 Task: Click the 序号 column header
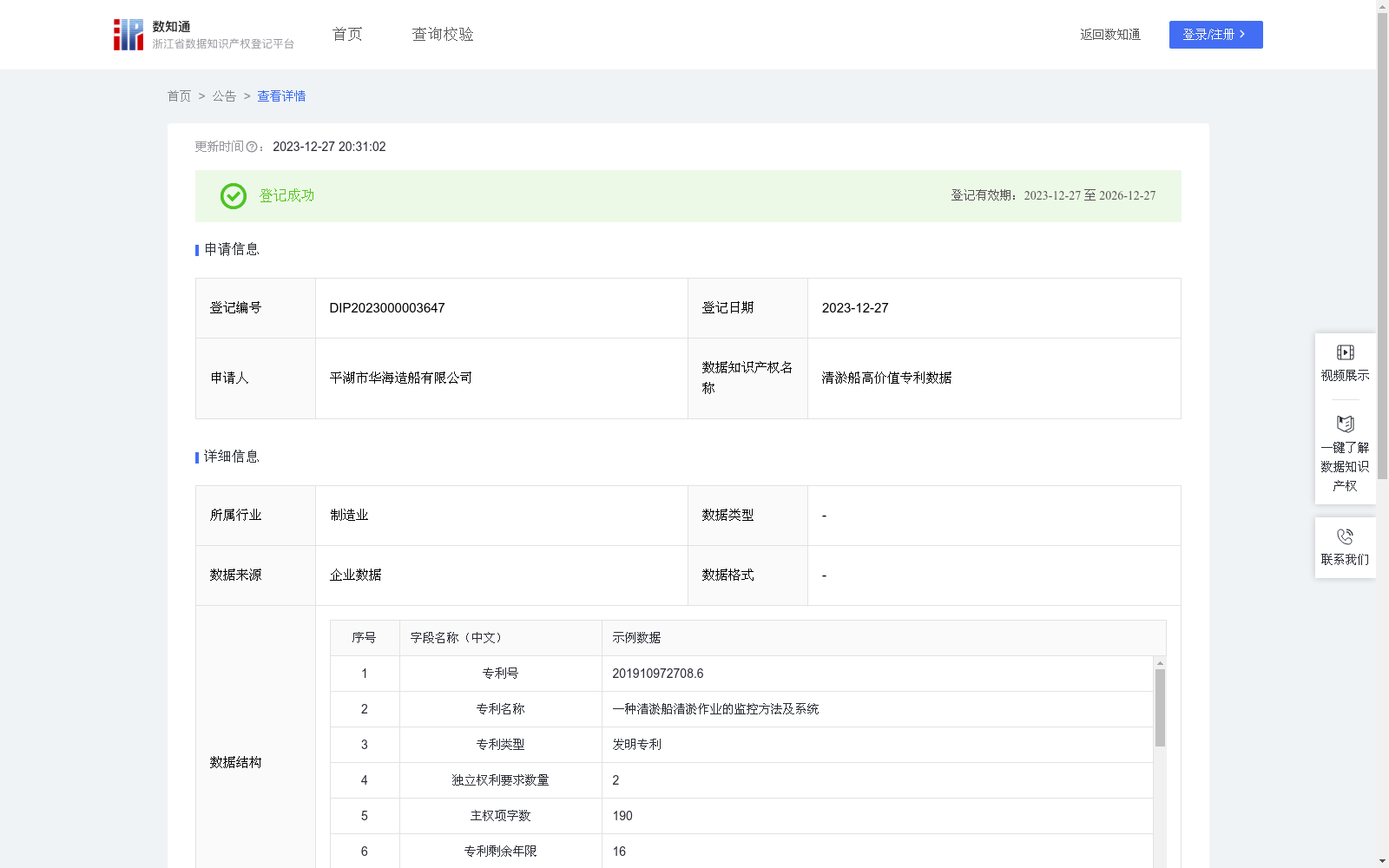364,638
